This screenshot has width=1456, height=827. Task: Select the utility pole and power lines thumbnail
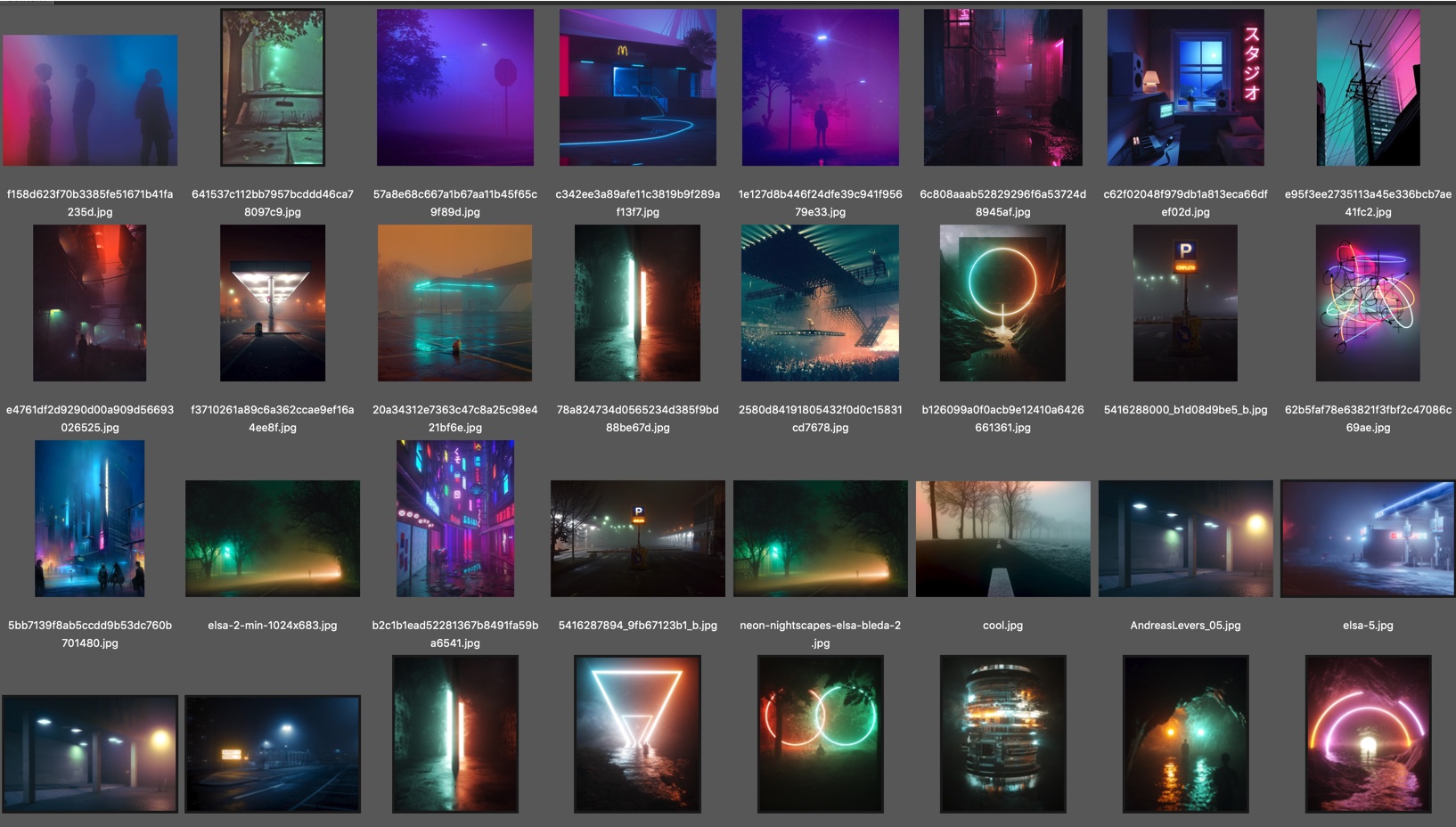[x=1368, y=87]
